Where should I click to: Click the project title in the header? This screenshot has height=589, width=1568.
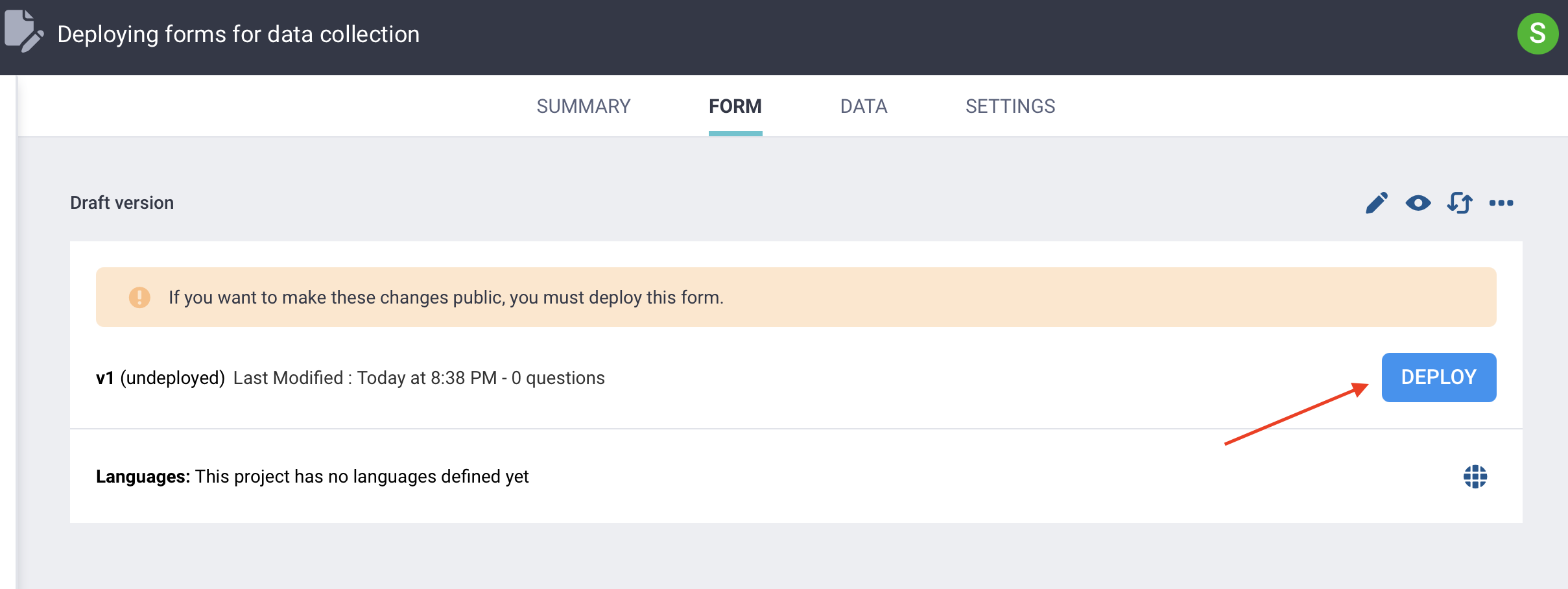click(x=237, y=34)
